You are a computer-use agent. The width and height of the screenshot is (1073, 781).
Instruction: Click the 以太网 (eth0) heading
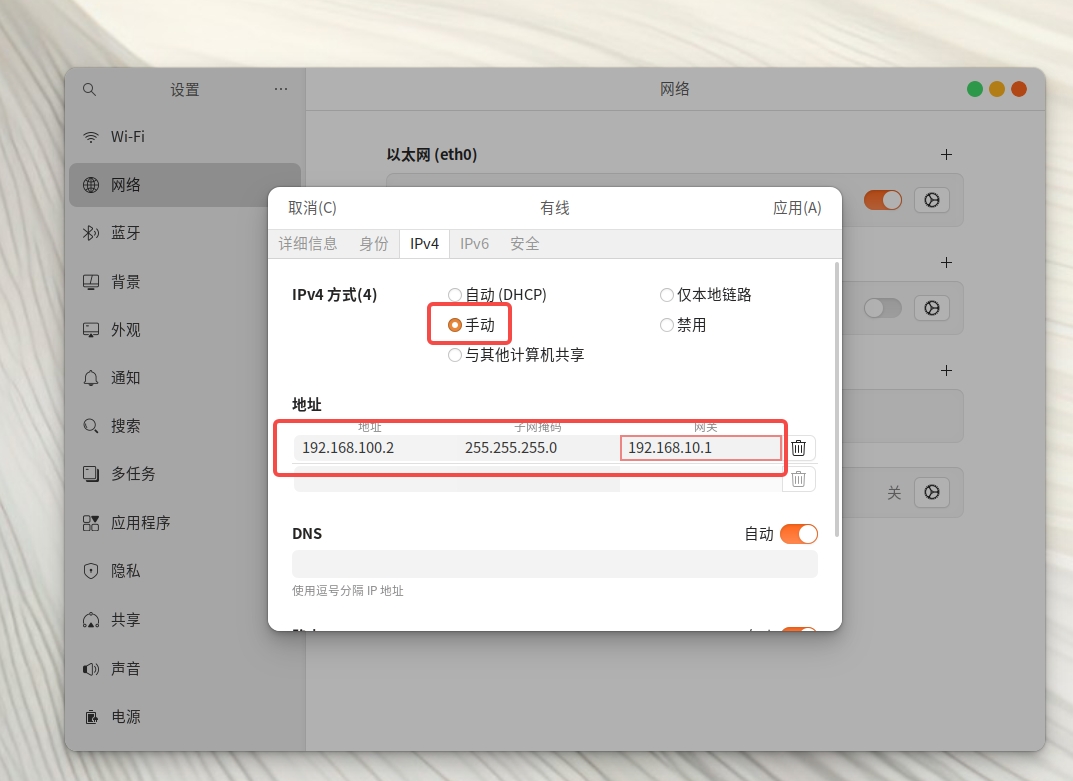tap(432, 155)
